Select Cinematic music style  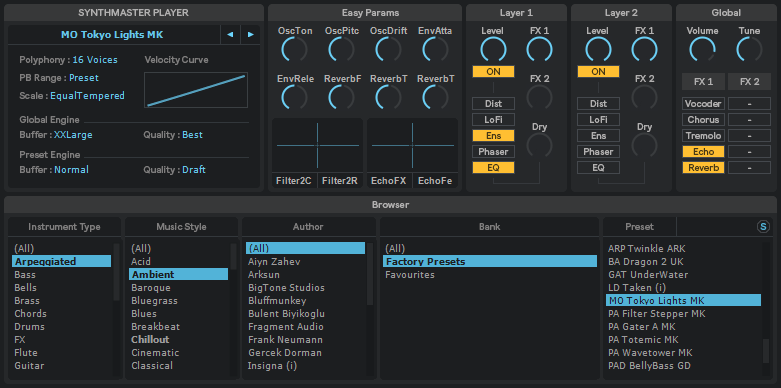click(x=178, y=353)
